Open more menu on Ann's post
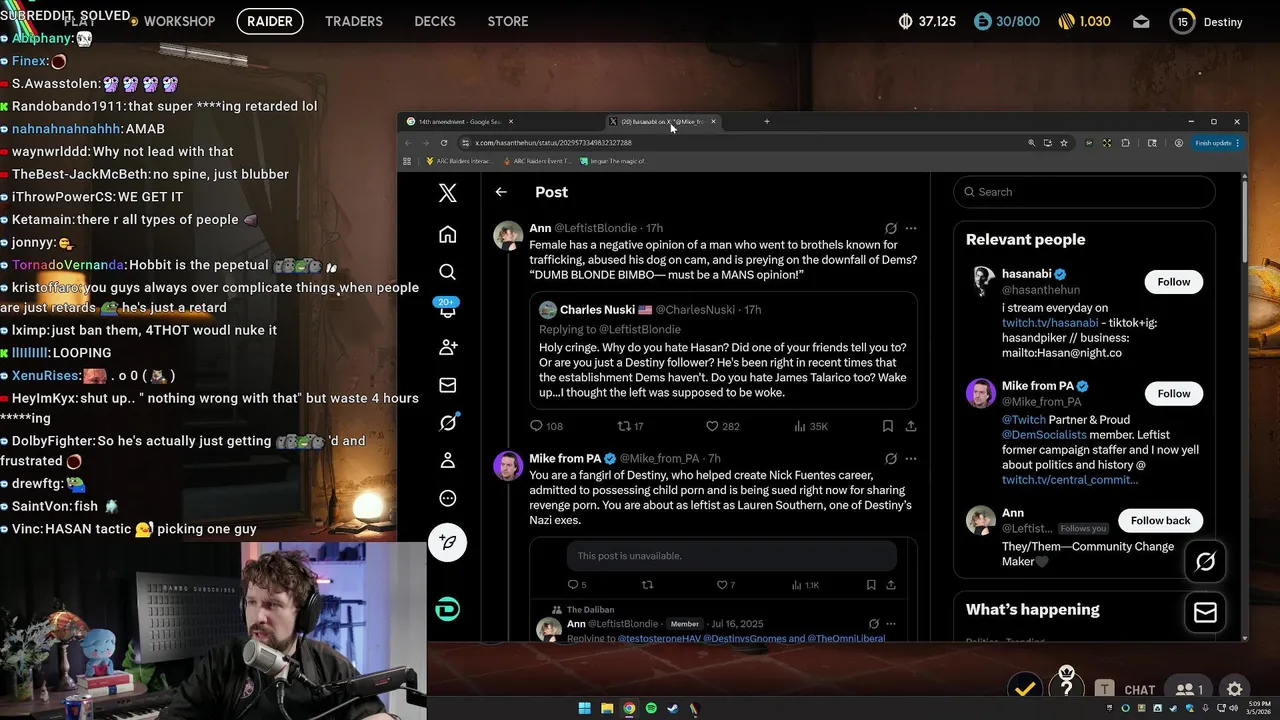Viewport: 1280px width, 720px height. (911, 228)
